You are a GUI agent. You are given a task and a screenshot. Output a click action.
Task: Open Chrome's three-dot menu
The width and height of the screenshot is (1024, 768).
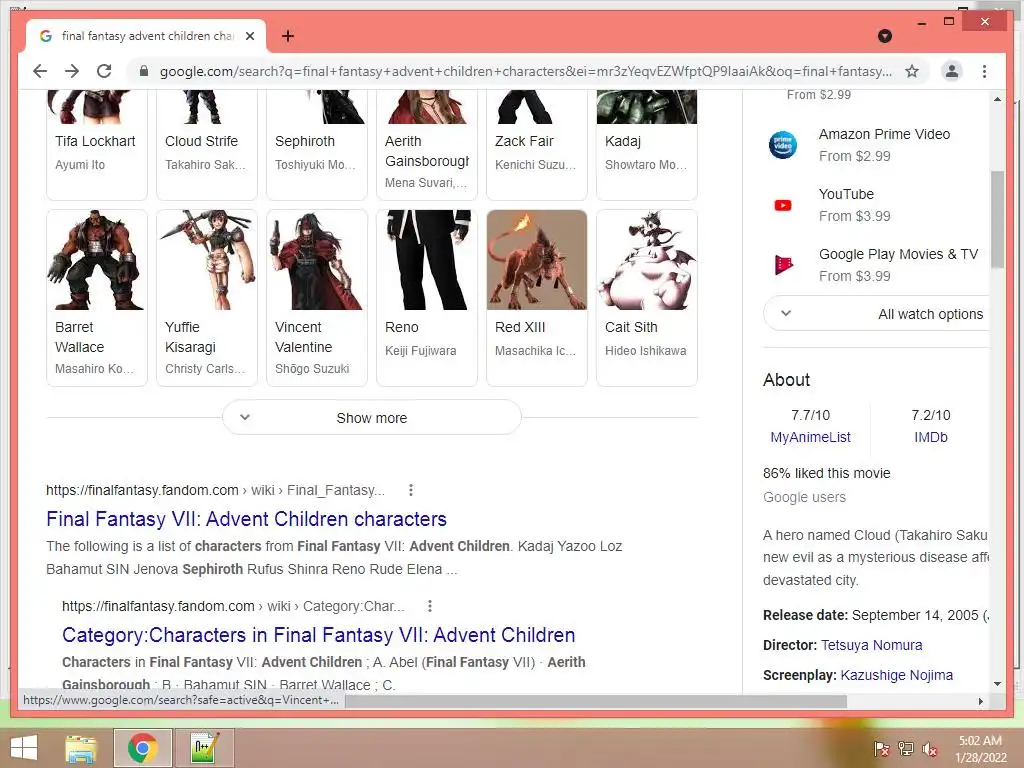coord(984,71)
